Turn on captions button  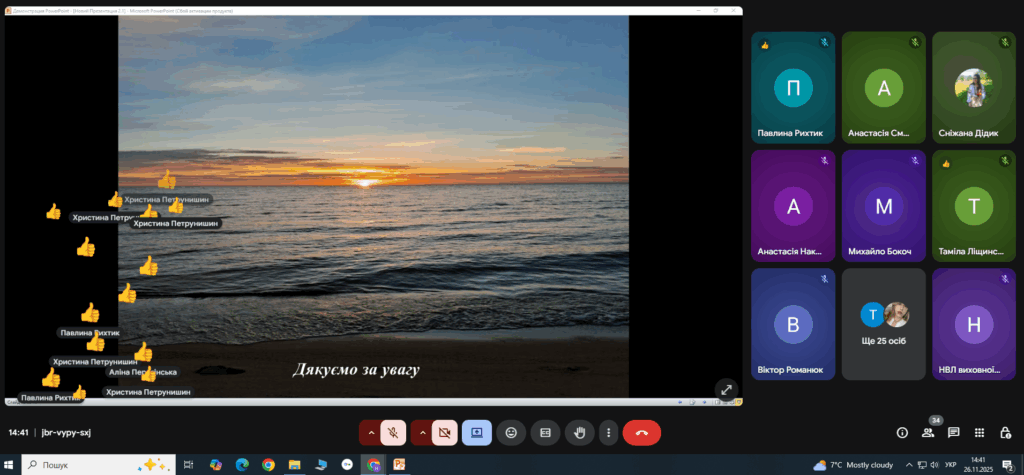pos(545,433)
